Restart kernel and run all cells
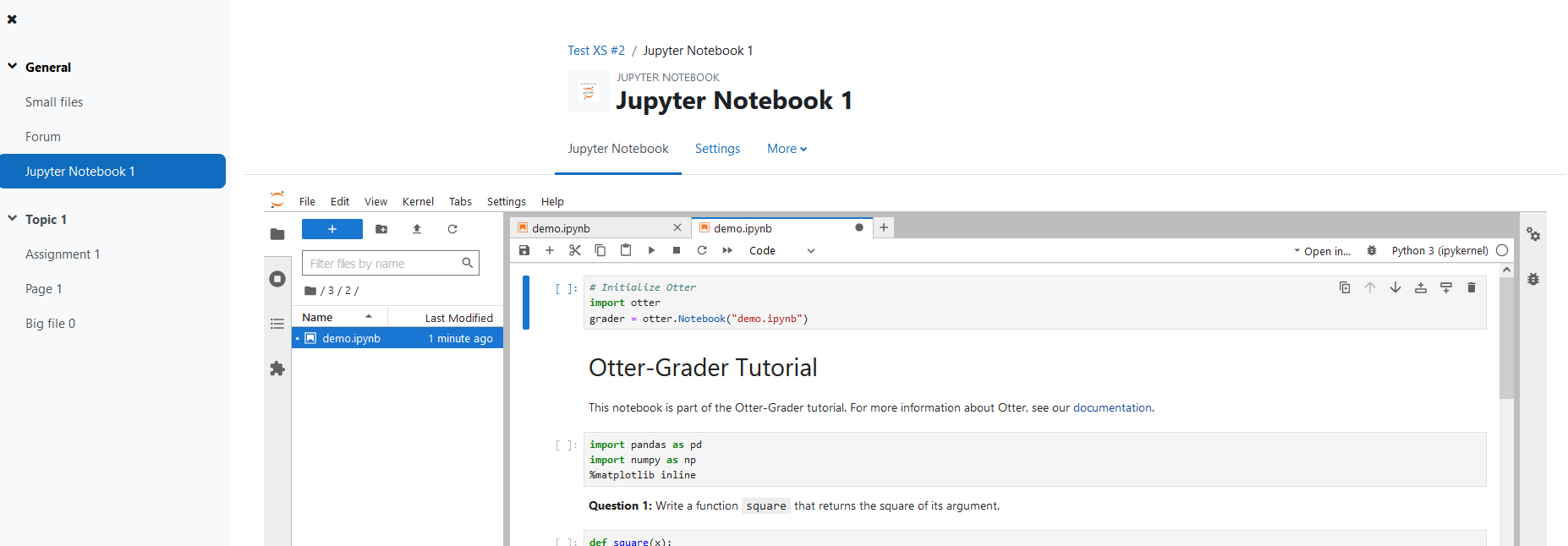Image resolution: width=1568 pixels, height=546 pixels. coord(727,250)
